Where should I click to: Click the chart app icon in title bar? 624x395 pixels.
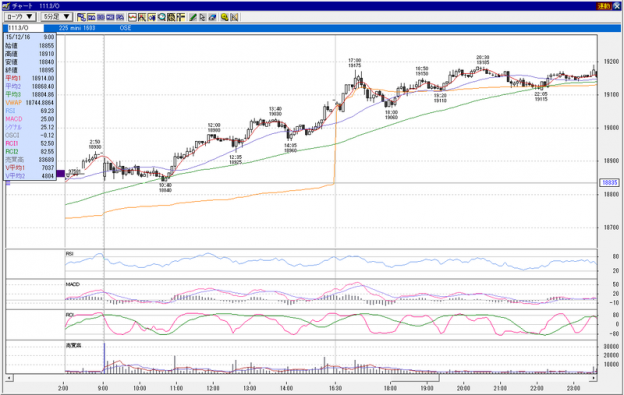[x=6, y=6]
